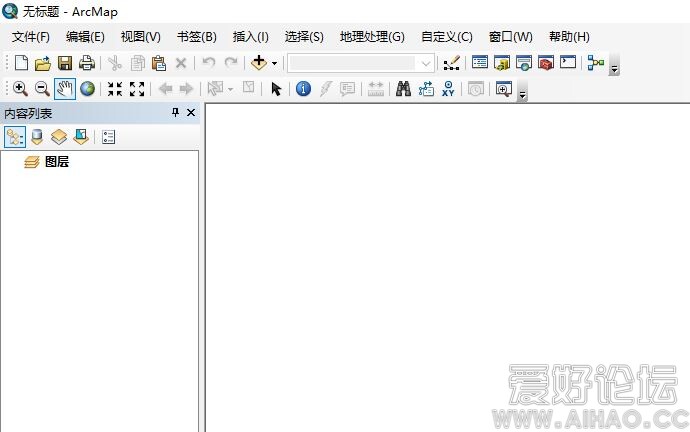The height and width of the screenshot is (432, 690).
Task: Open the 窗口(W) menu
Action: tap(510, 37)
